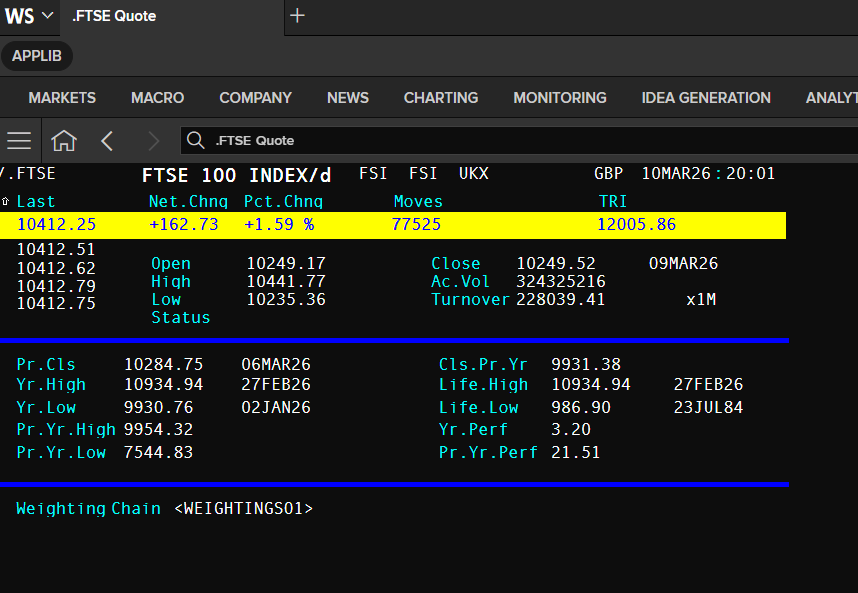
Task: Click the UKX code
Action: coord(473,173)
